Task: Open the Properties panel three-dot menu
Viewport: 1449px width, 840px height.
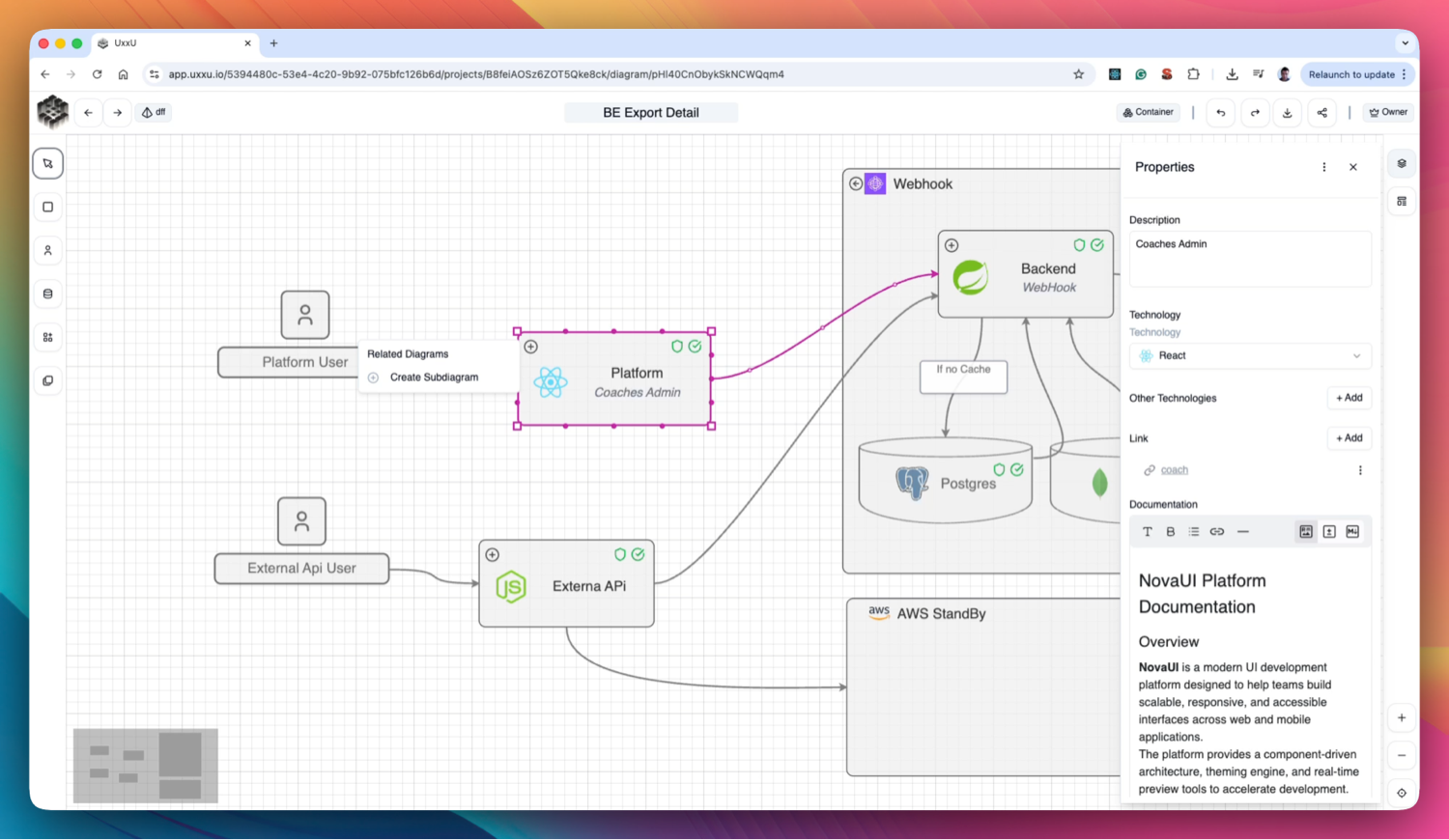Action: coord(1324,167)
